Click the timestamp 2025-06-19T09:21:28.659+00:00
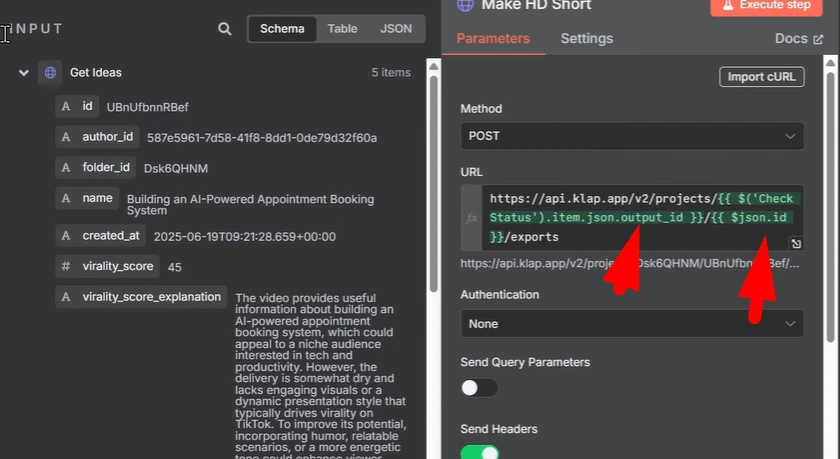 245,237
